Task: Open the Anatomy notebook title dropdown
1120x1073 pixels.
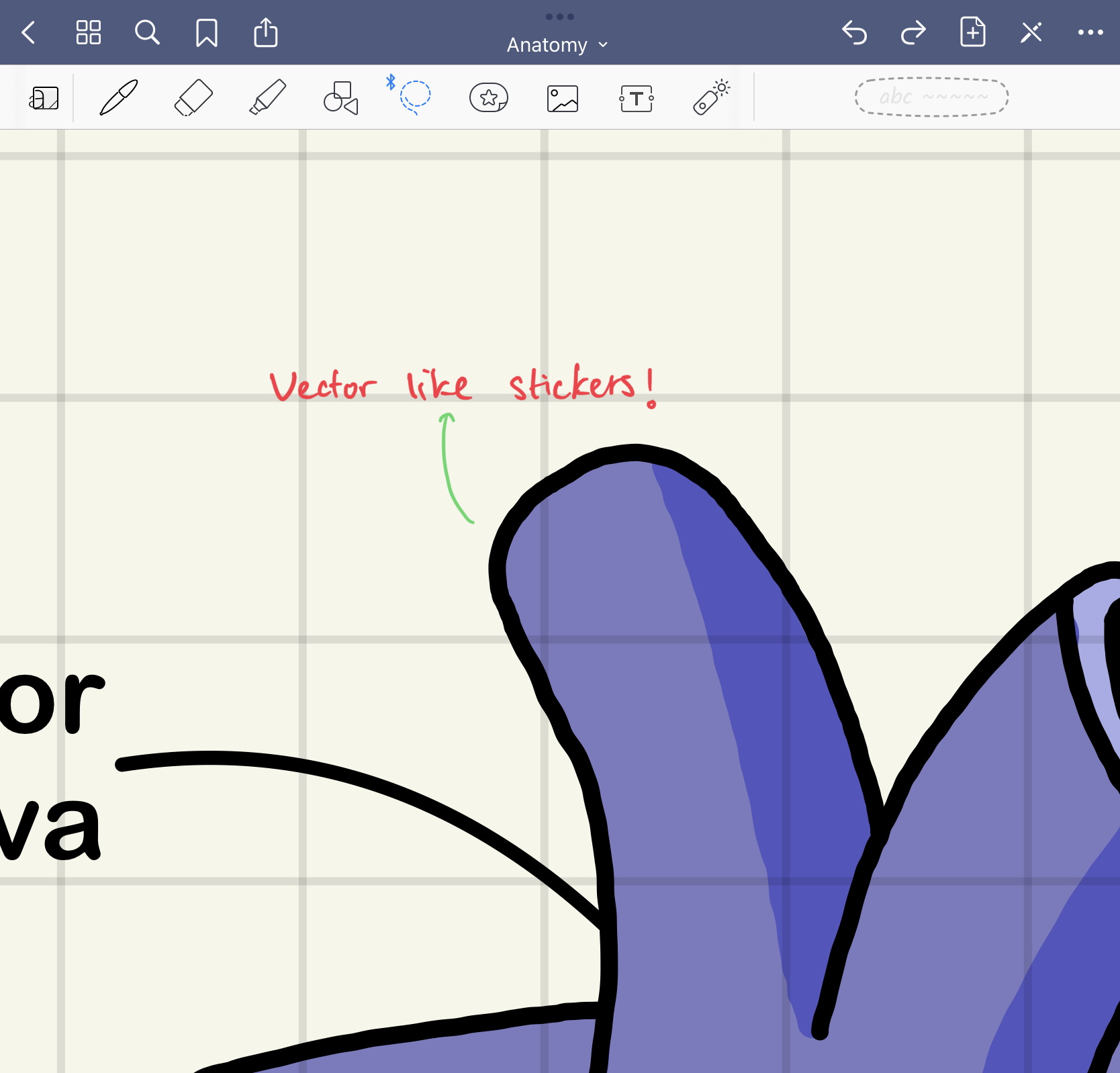Action: [x=557, y=45]
